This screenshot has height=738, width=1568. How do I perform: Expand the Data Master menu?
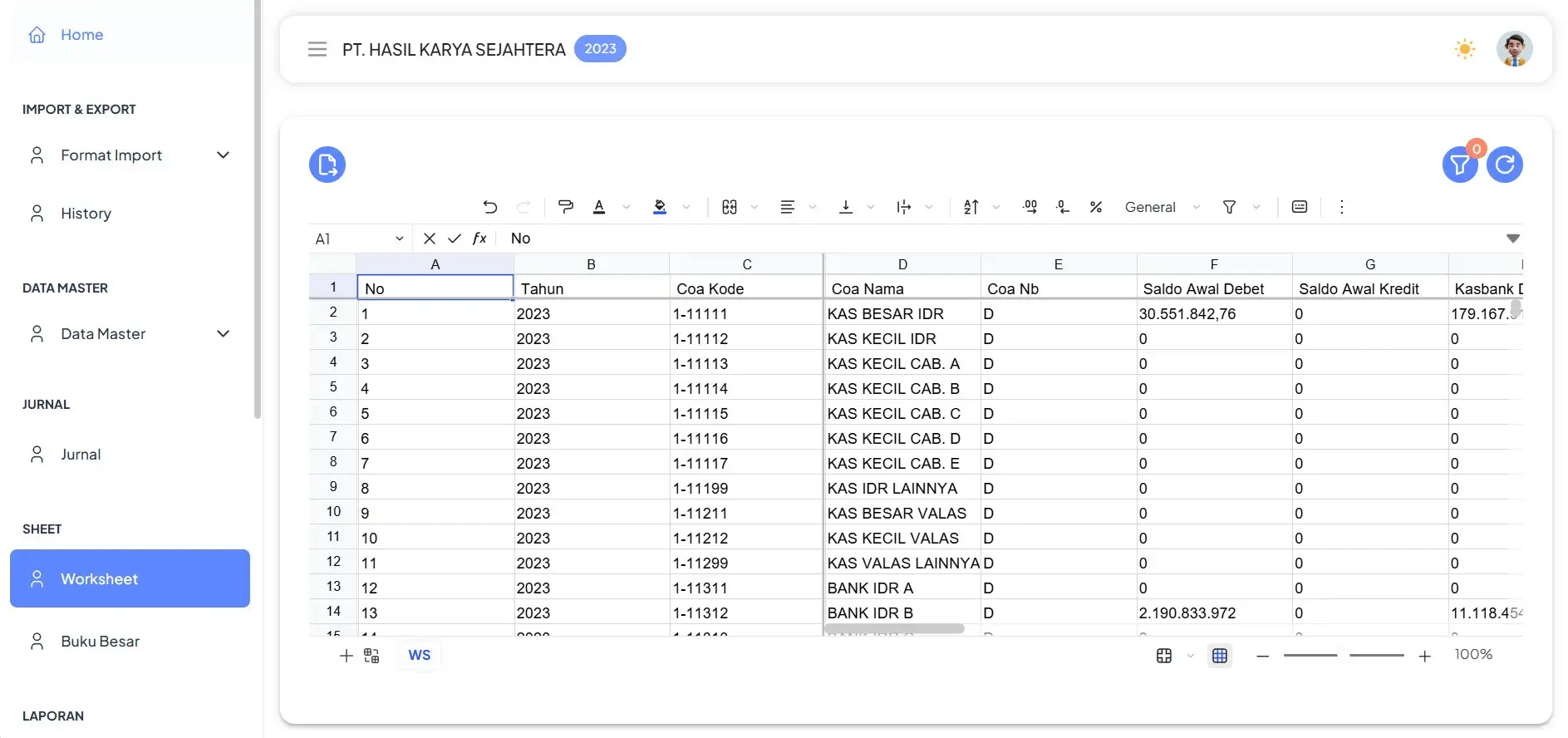[x=130, y=334]
